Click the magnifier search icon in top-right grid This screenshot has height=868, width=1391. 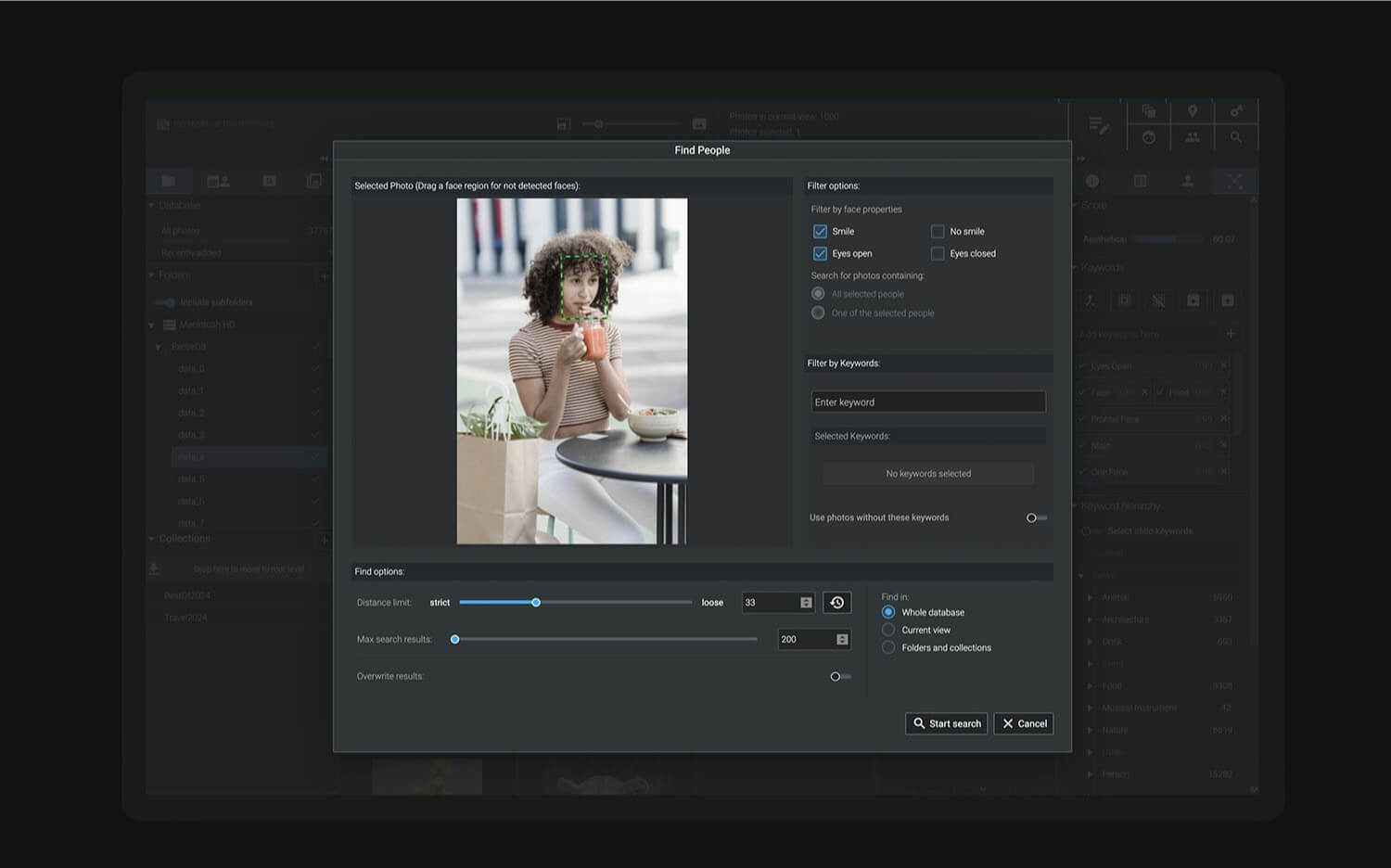[x=1236, y=137]
